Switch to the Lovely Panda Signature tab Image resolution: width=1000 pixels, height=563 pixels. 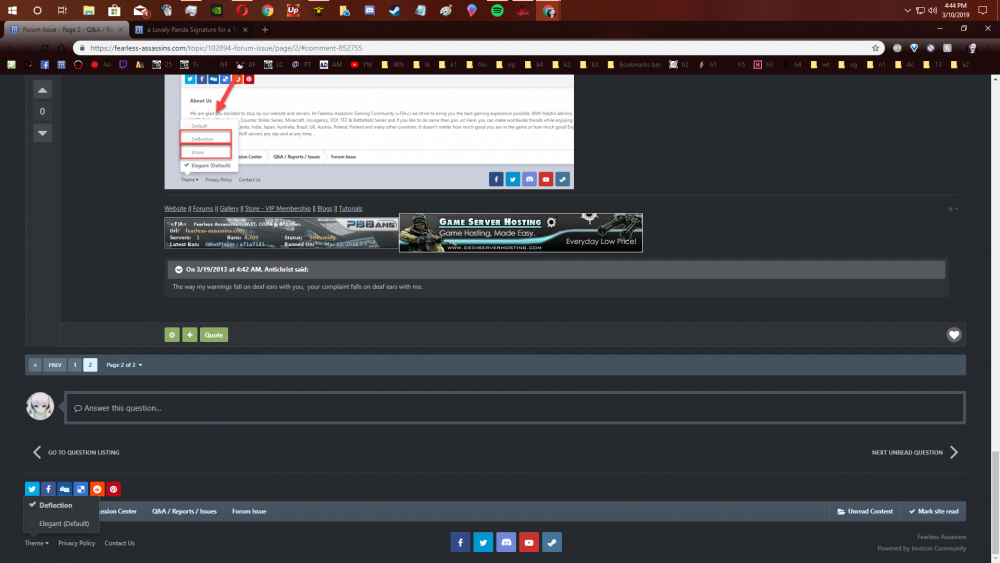(x=191, y=29)
